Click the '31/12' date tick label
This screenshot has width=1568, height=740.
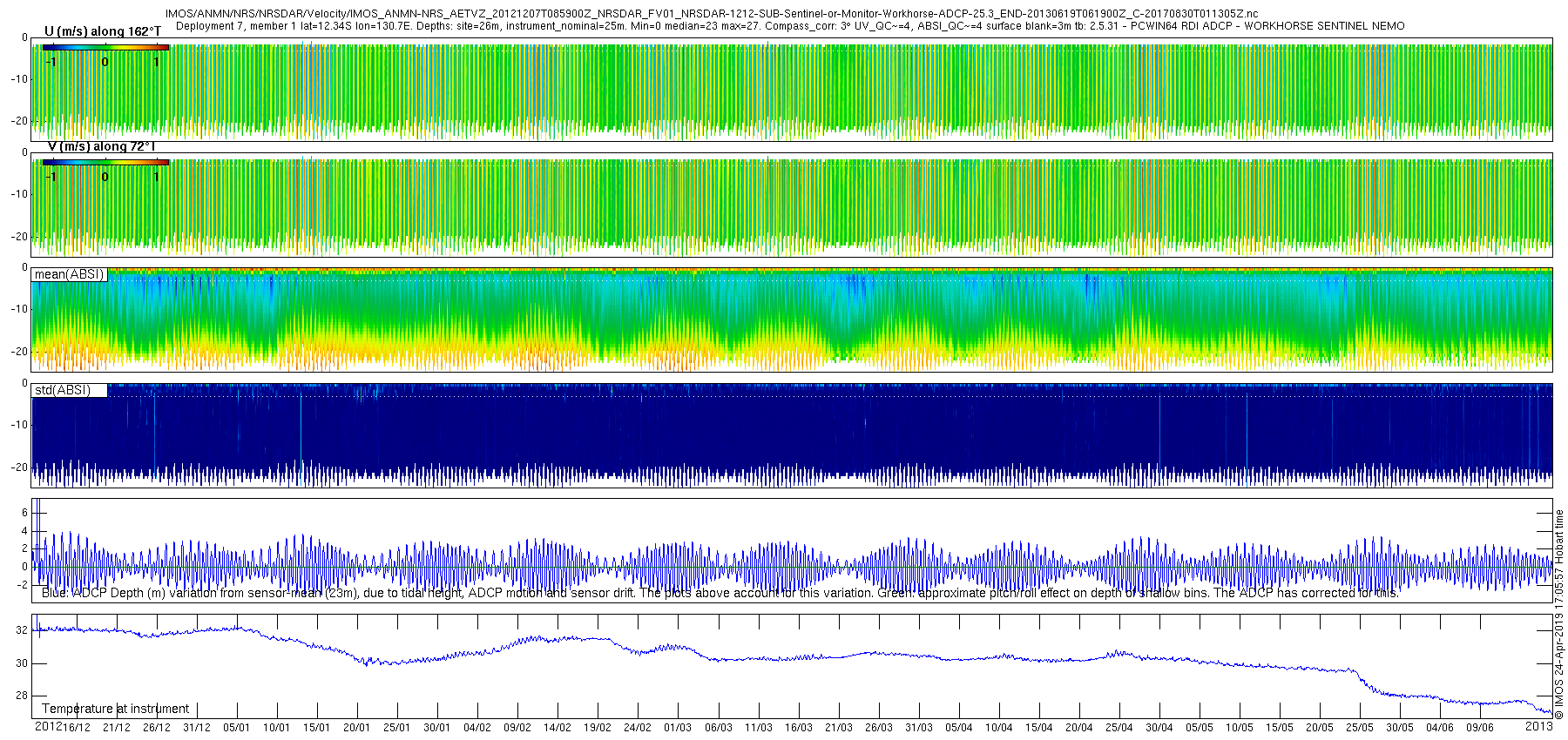click(x=197, y=728)
